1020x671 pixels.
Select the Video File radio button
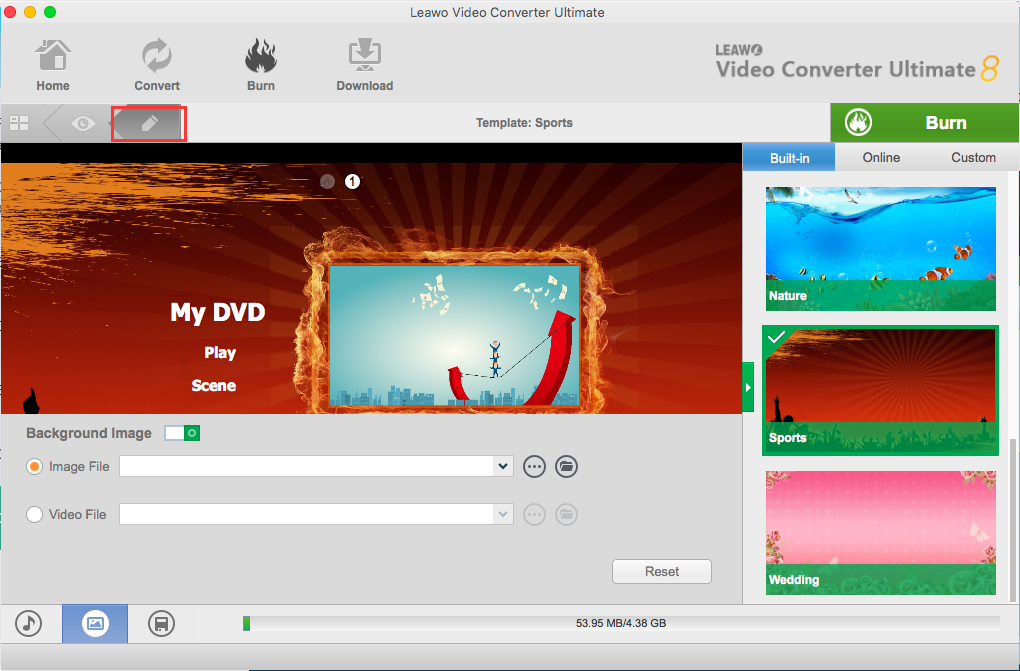[34, 514]
